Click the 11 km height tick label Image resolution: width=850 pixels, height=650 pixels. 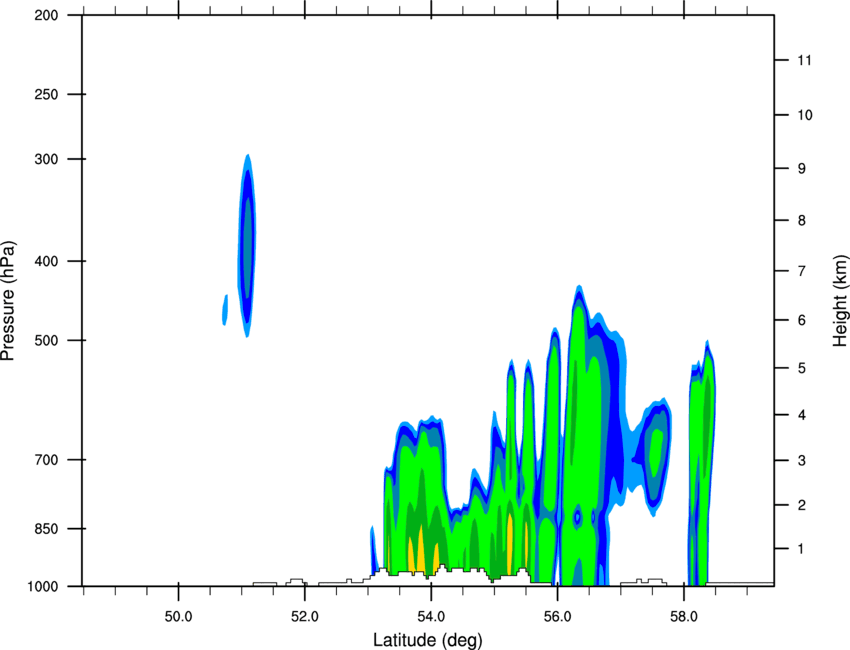pyautogui.click(x=805, y=60)
